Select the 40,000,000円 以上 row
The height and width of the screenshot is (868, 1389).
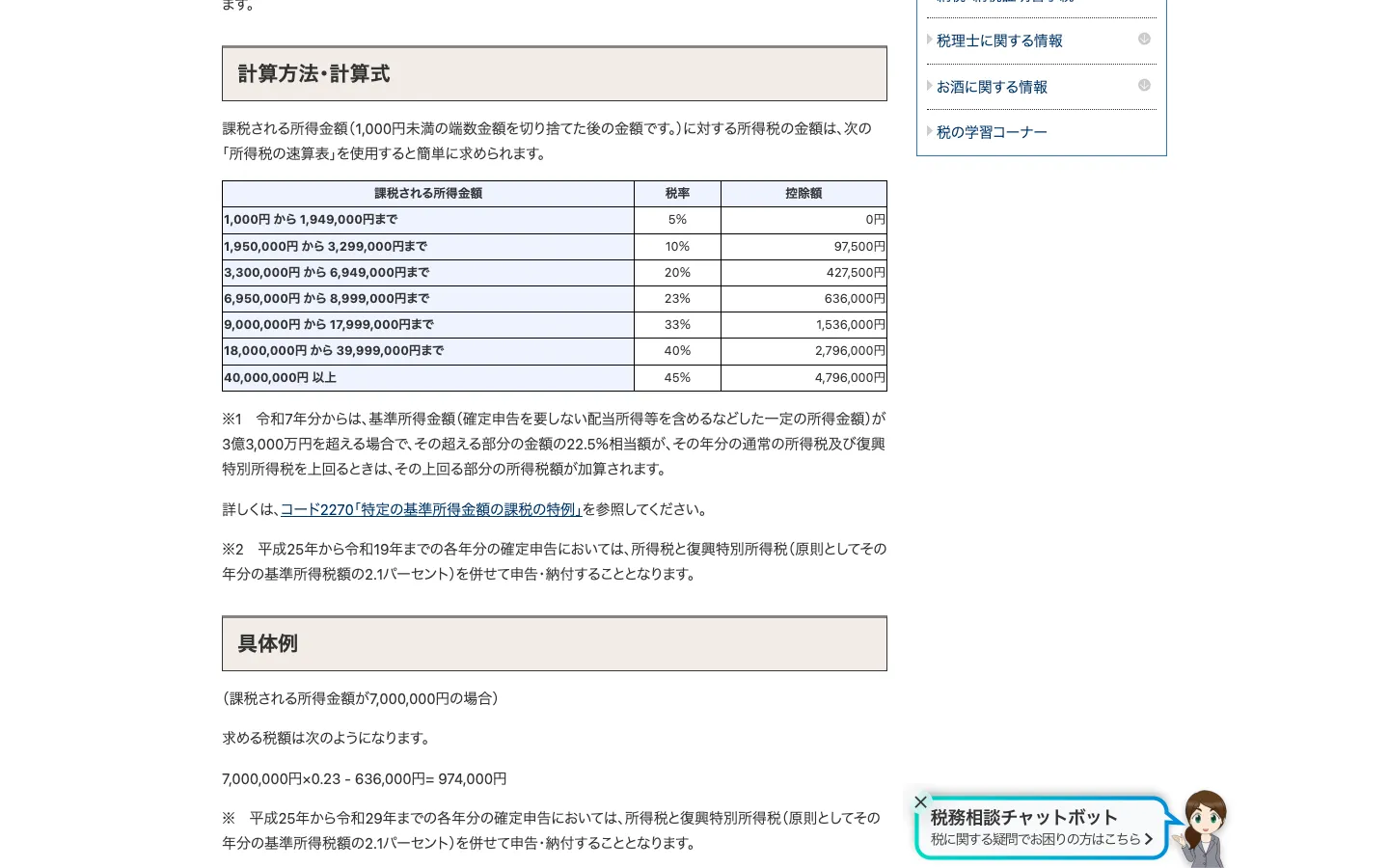[x=555, y=378]
